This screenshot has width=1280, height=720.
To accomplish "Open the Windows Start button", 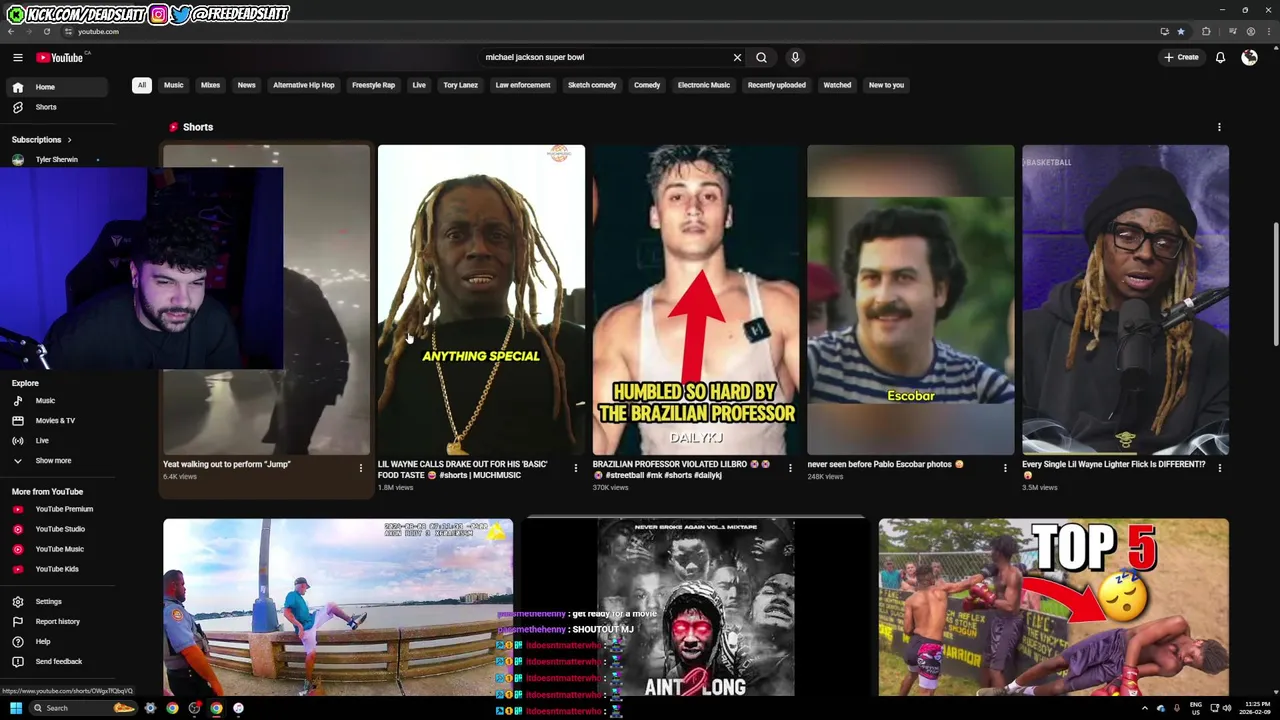I will [x=15, y=708].
